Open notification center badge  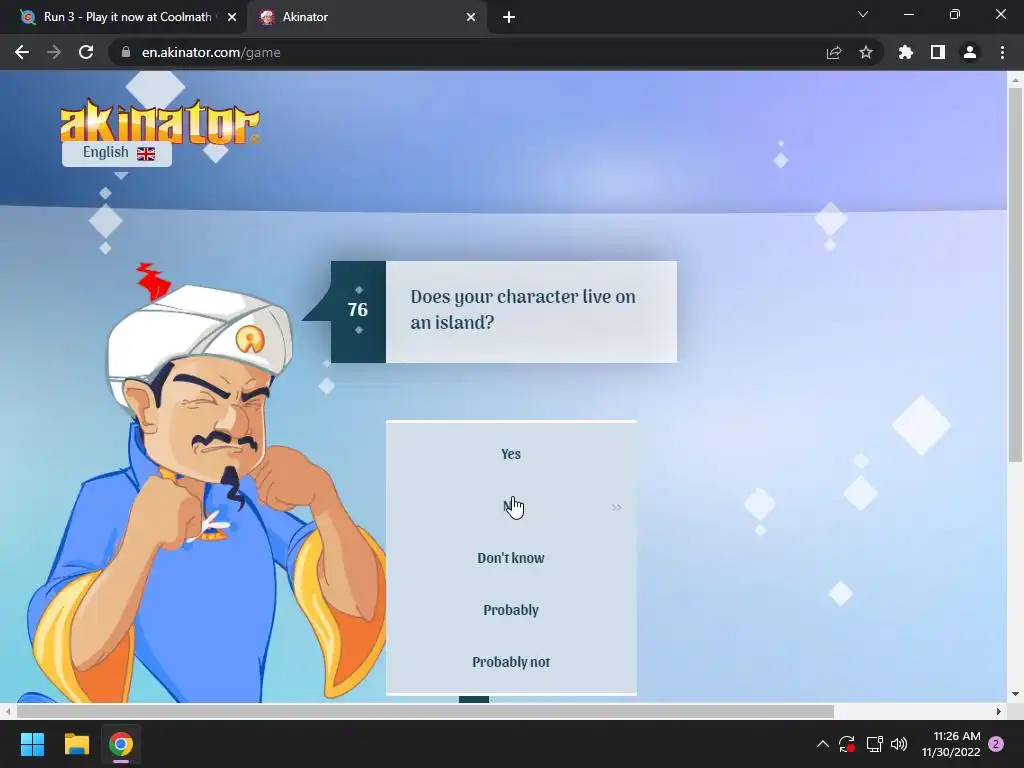pyautogui.click(x=996, y=744)
